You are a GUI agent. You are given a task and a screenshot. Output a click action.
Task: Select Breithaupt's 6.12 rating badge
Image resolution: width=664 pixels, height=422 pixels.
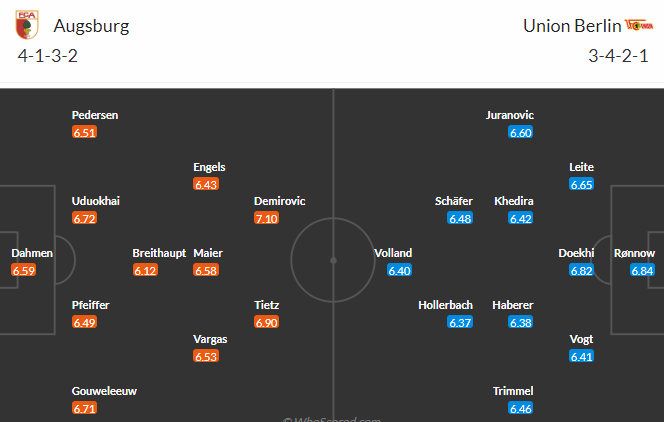click(x=145, y=270)
